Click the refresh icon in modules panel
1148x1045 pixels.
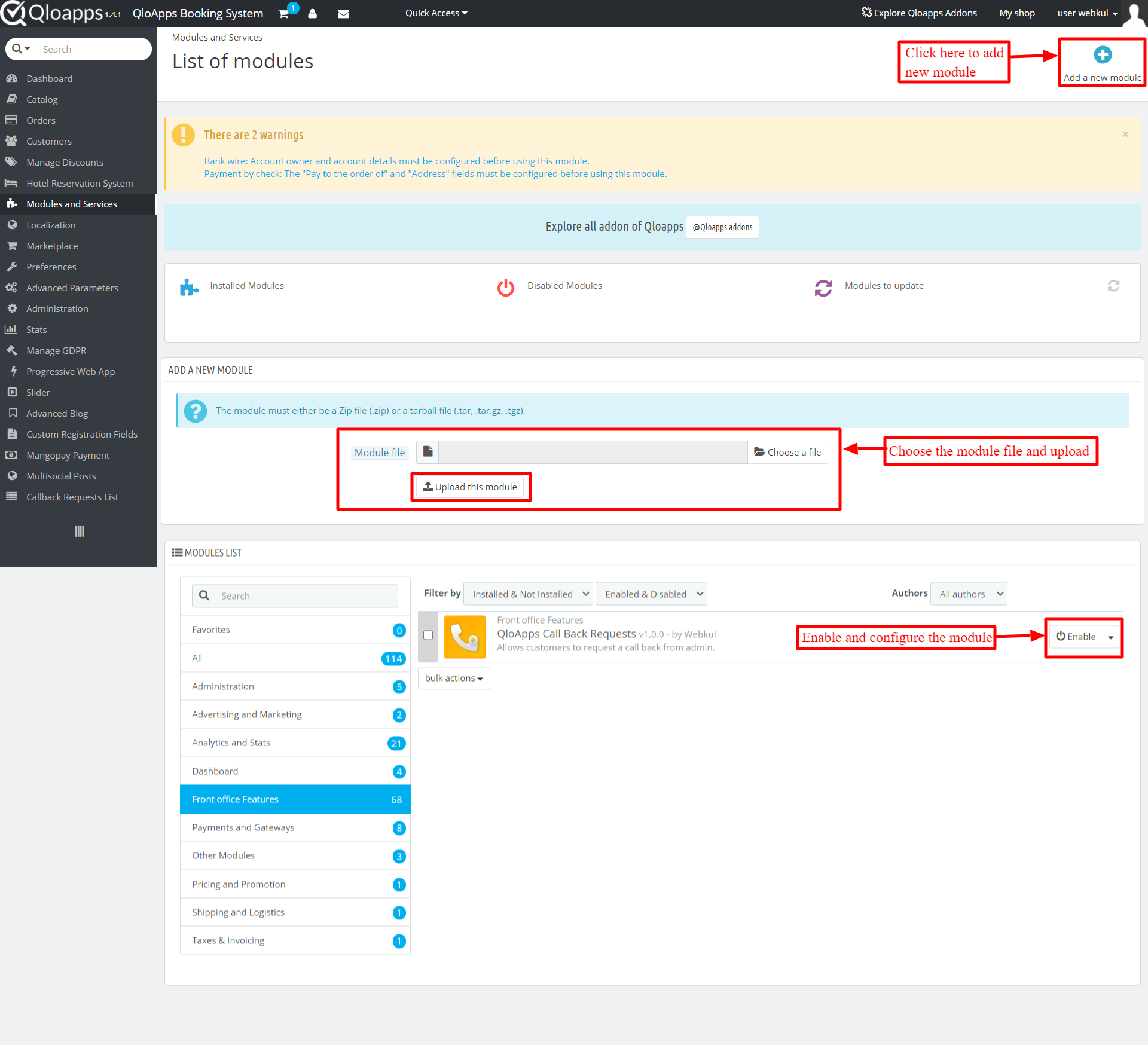[1113, 286]
